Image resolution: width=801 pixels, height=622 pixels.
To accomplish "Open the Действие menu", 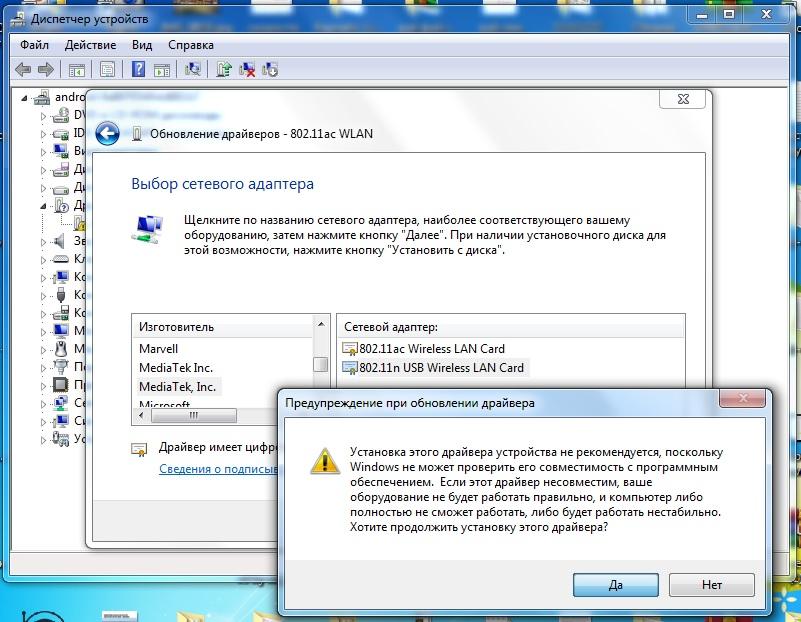I will click(90, 45).
